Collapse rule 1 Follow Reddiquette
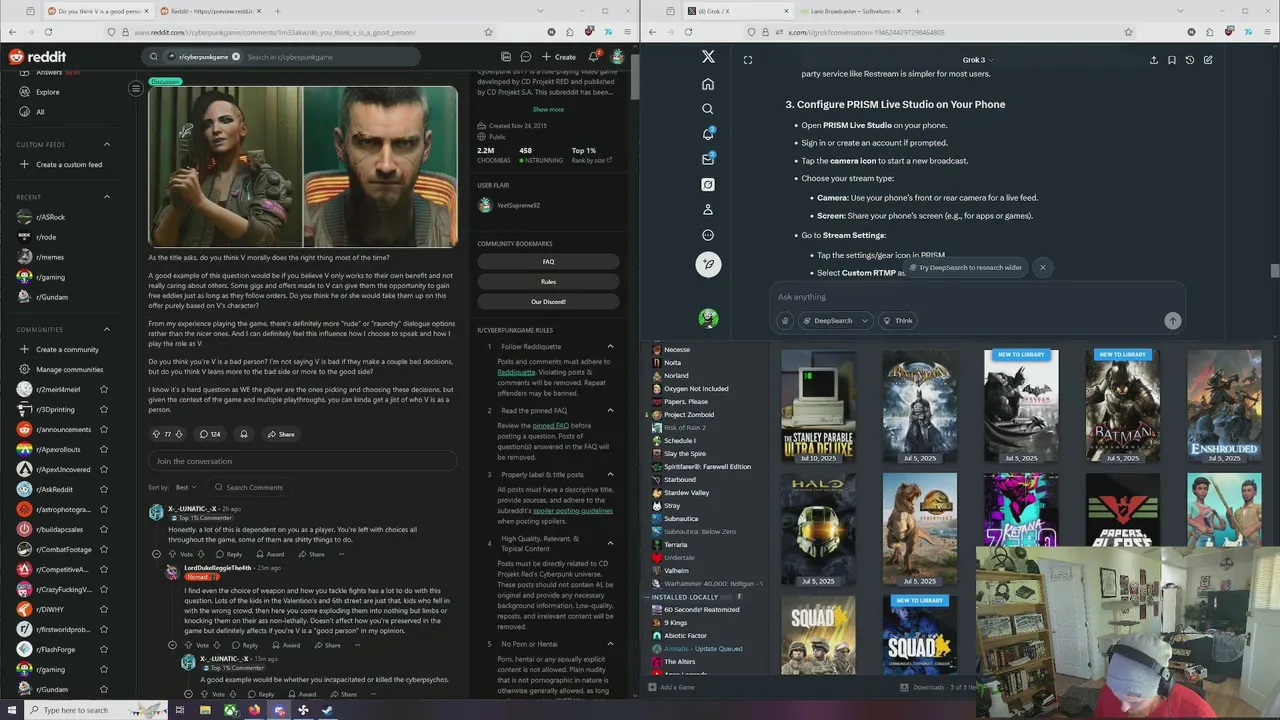The width and height of the screenshot is (1280, 720). pos(610,346)
